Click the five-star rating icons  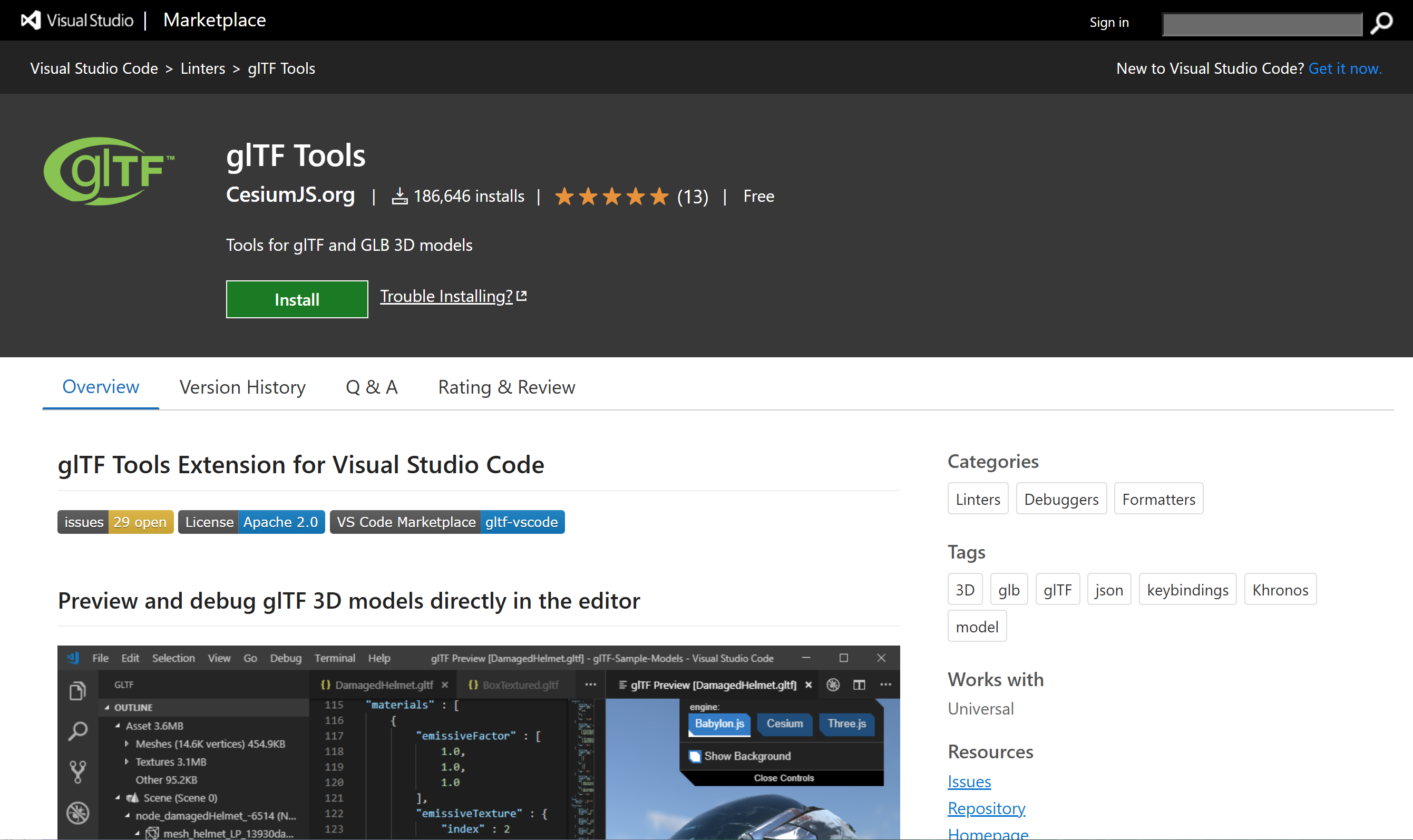point(611,197)
